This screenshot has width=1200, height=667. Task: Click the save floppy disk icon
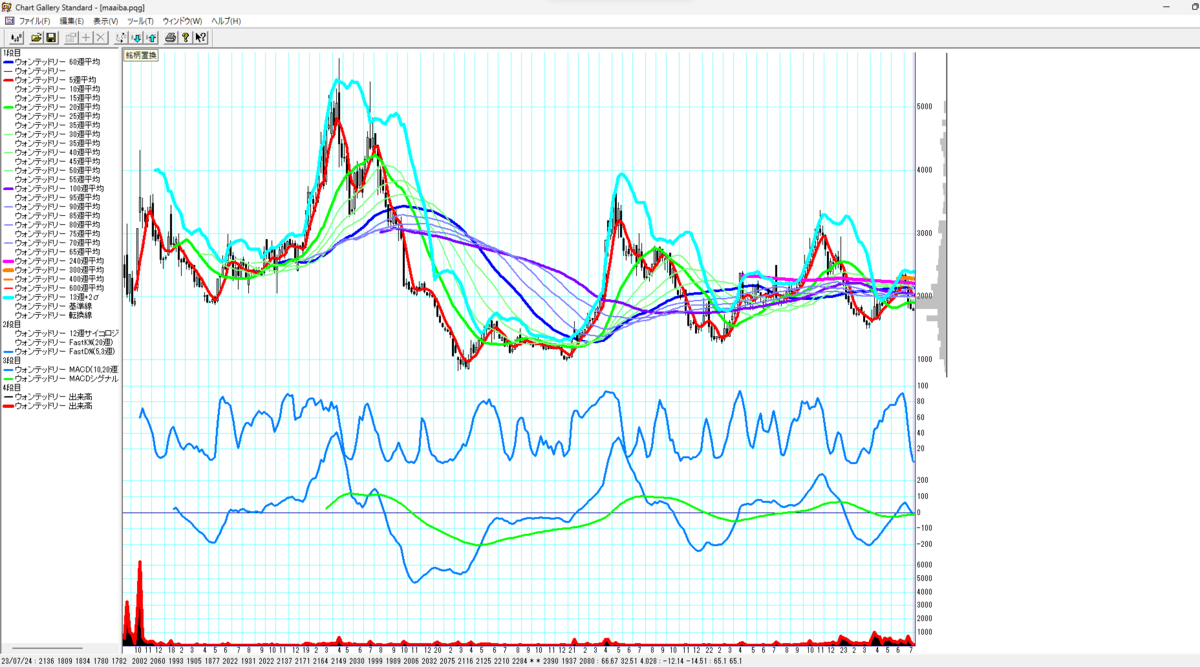pos(51,37)
